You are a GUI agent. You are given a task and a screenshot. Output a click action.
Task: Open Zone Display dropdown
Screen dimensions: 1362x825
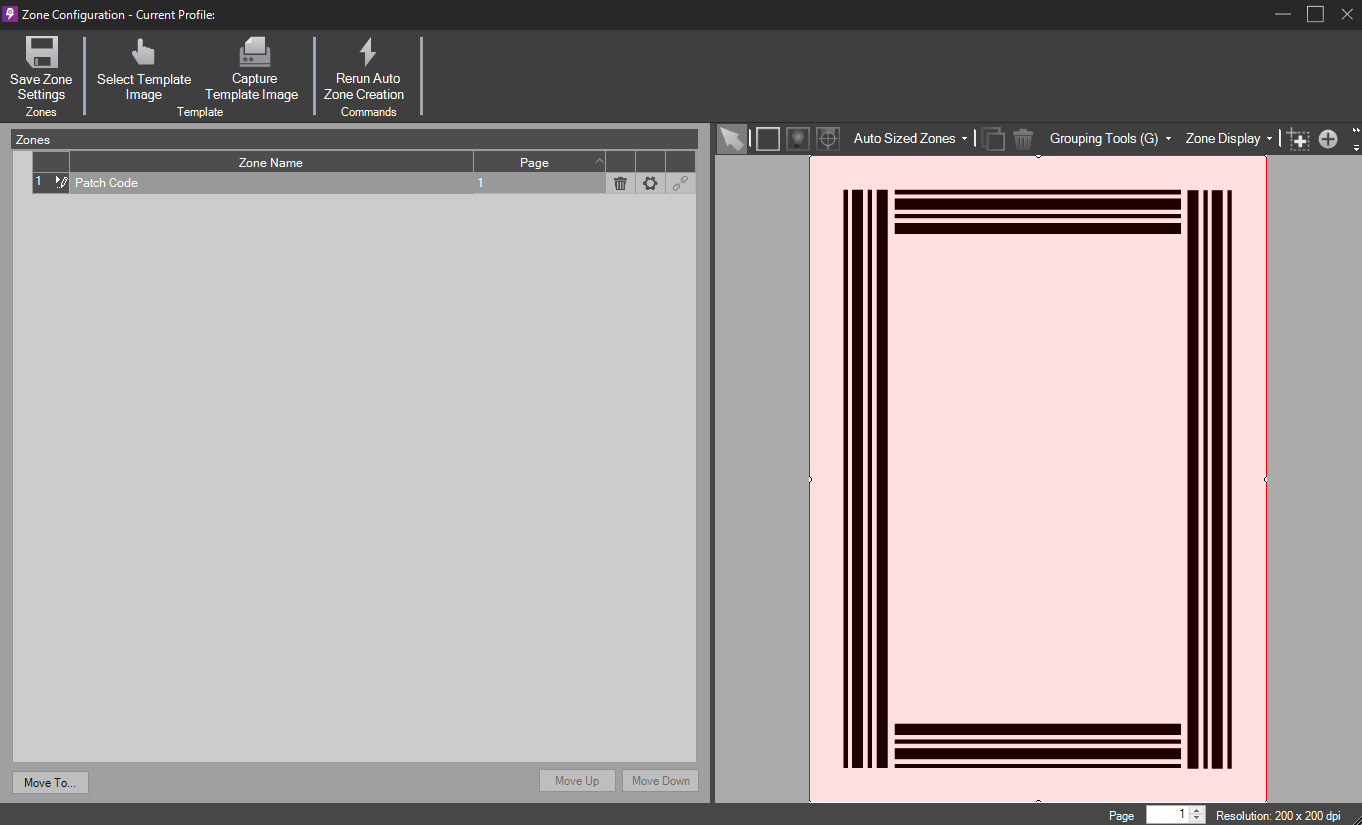(x=1229, y=139)
